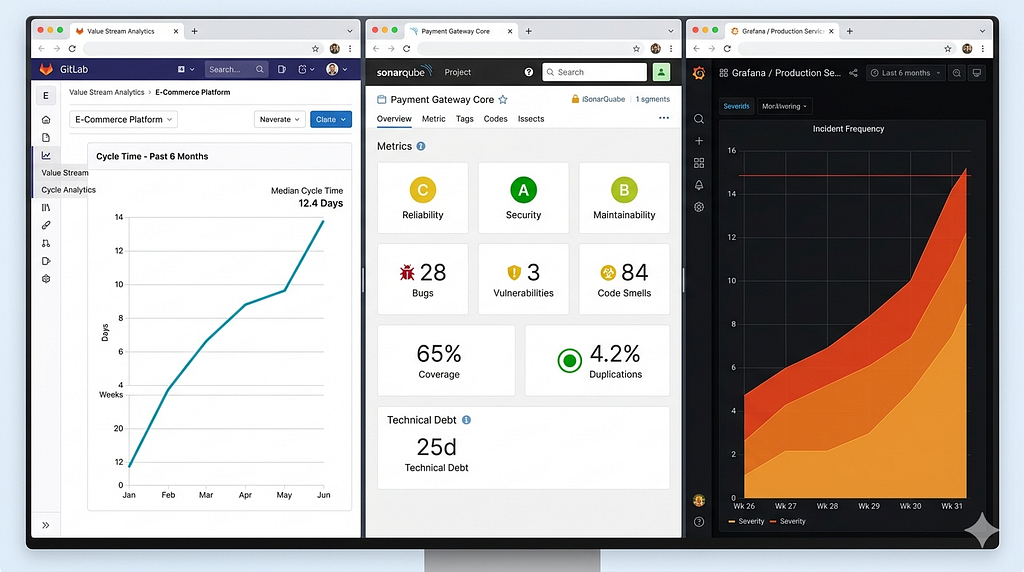Switch to the Metric tab

434,119
